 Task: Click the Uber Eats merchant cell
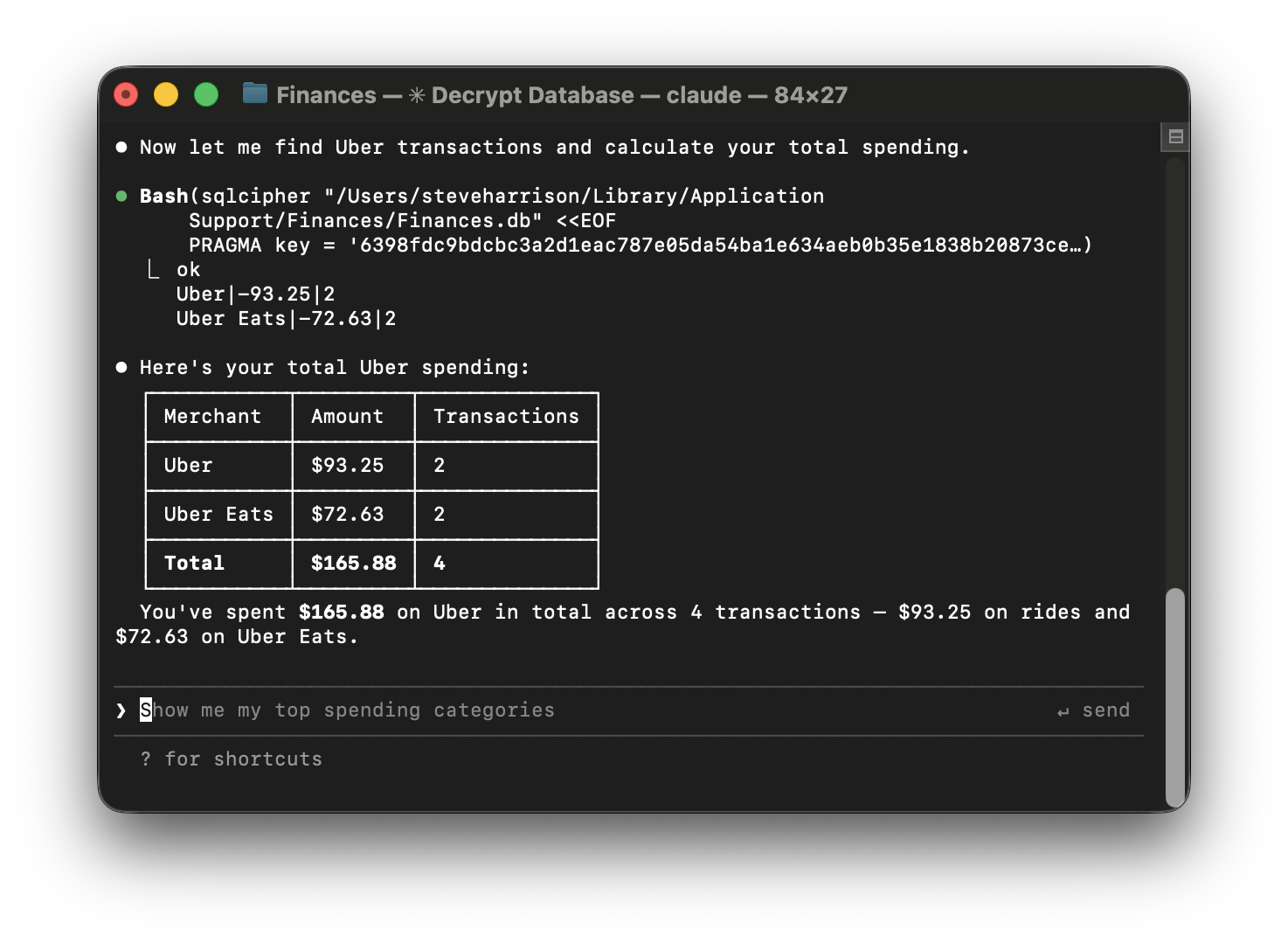point(218,515)
